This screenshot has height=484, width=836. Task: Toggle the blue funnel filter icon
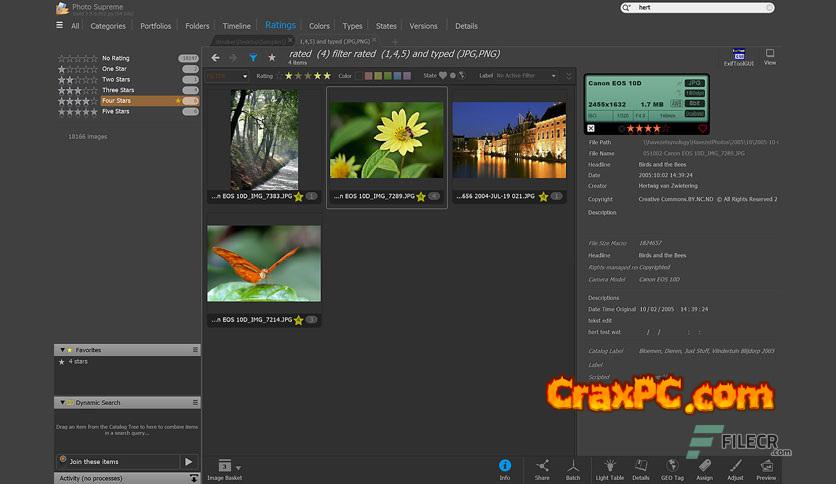(x=253, y=58)
